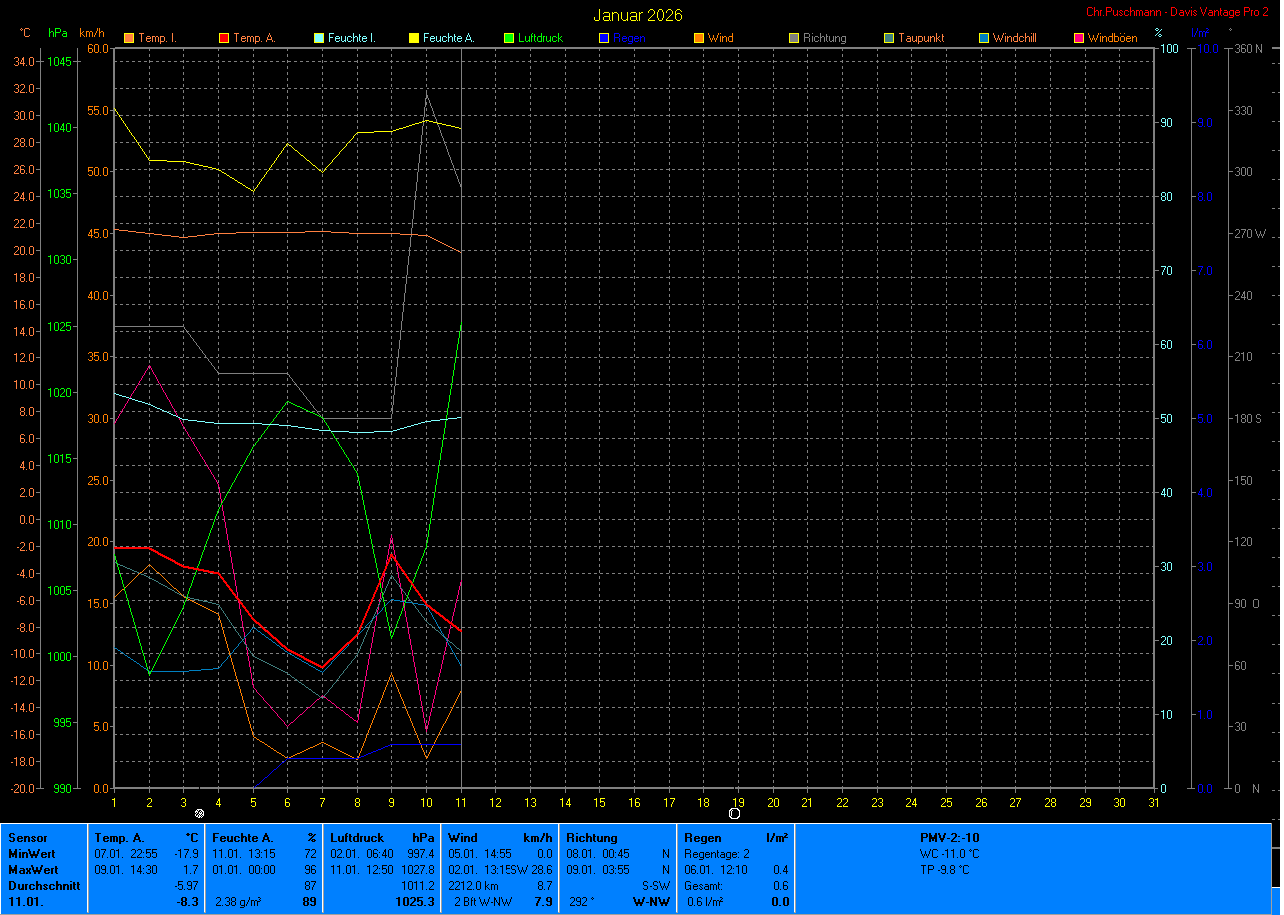Click the PMV-2:-10 heading in bottom panel
Screen dimensions: 1284x915
tap(949, 838)
